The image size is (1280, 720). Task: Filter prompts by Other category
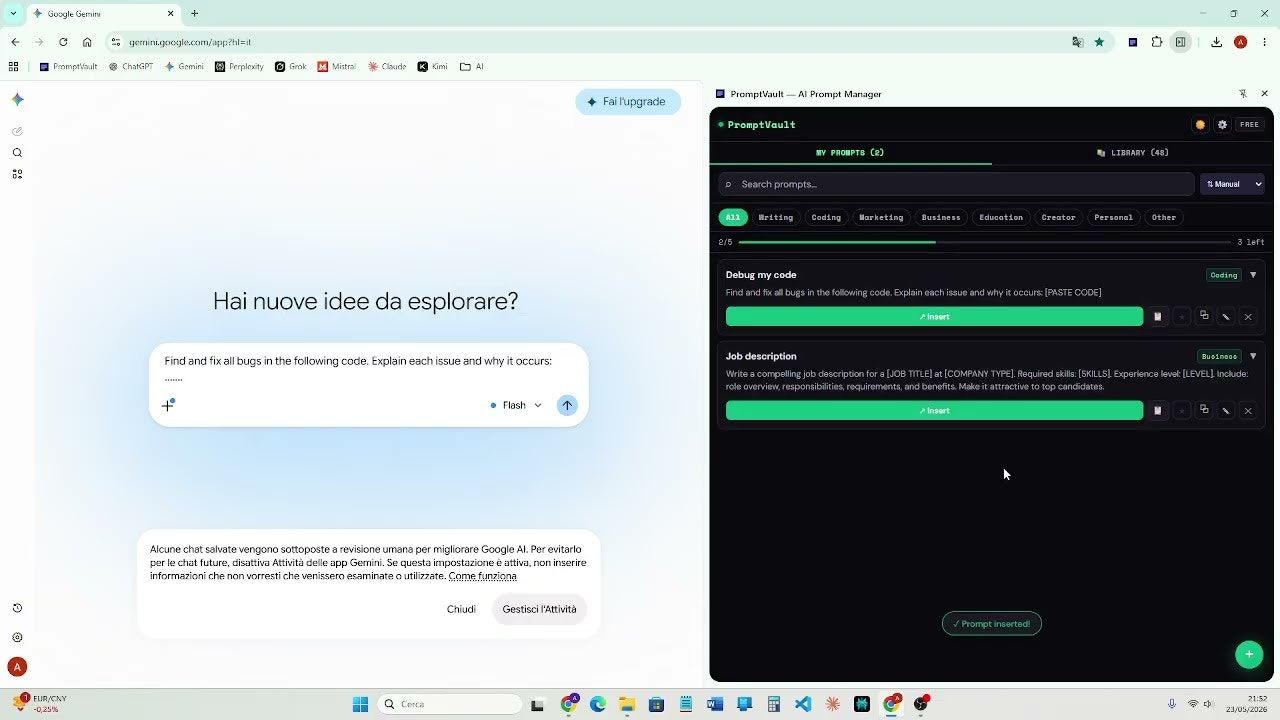[x=1164, y=217]
